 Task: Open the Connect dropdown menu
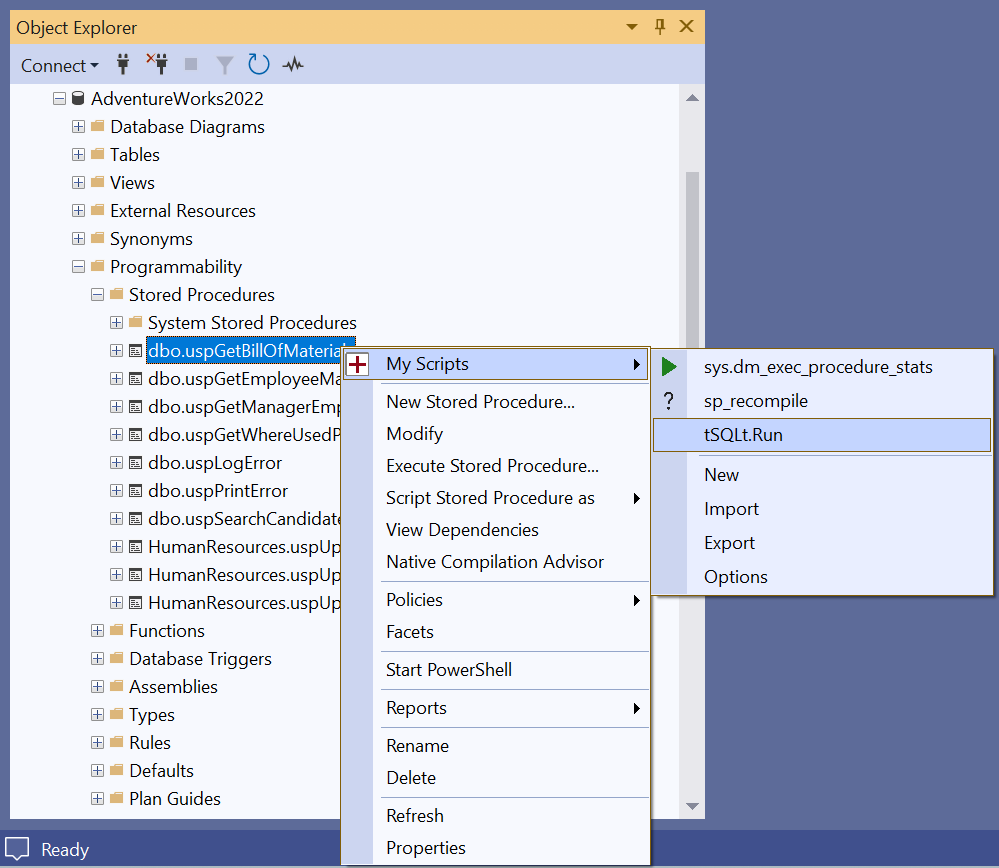(x=58, y=65)
